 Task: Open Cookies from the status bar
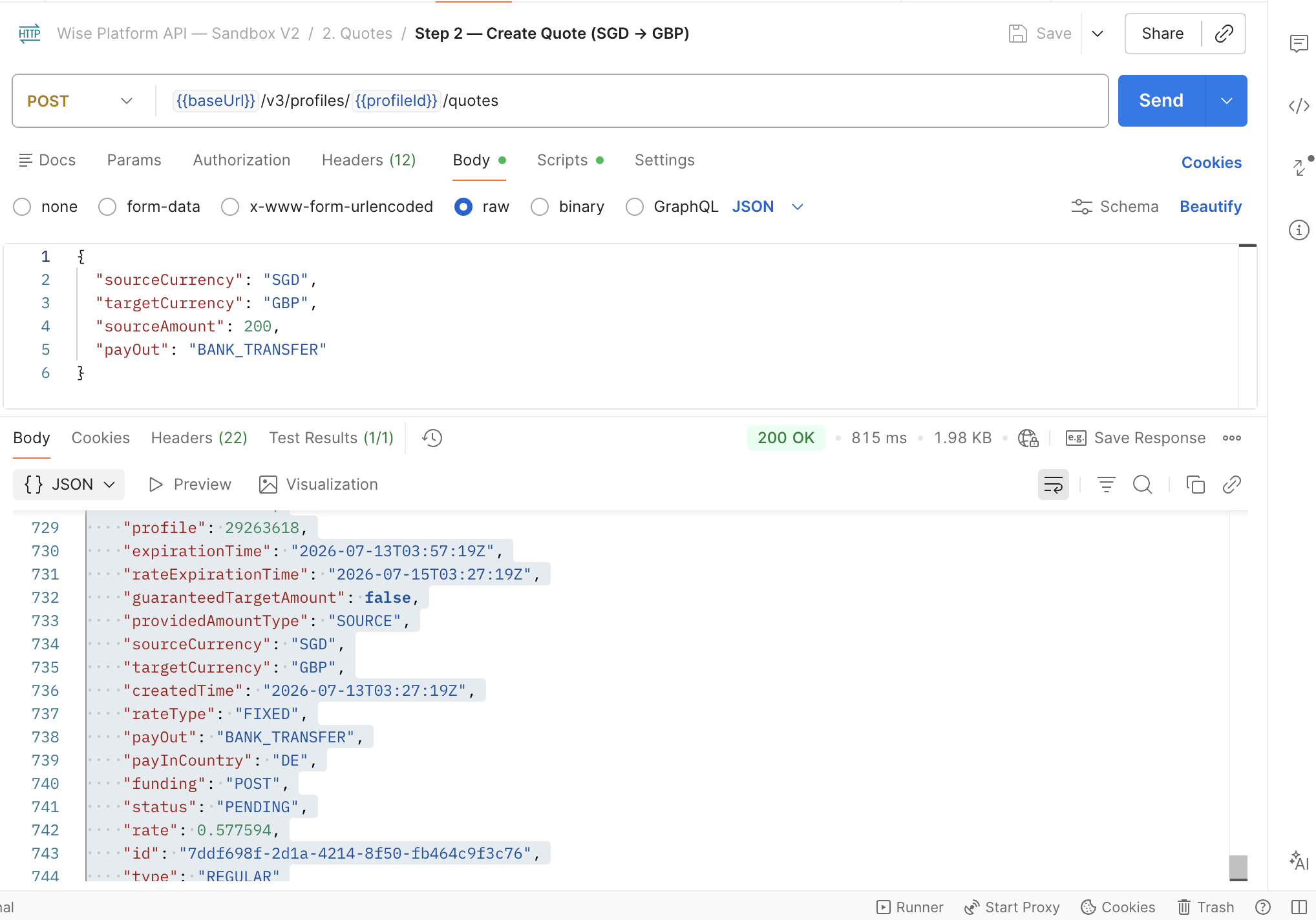[1118, 907]
